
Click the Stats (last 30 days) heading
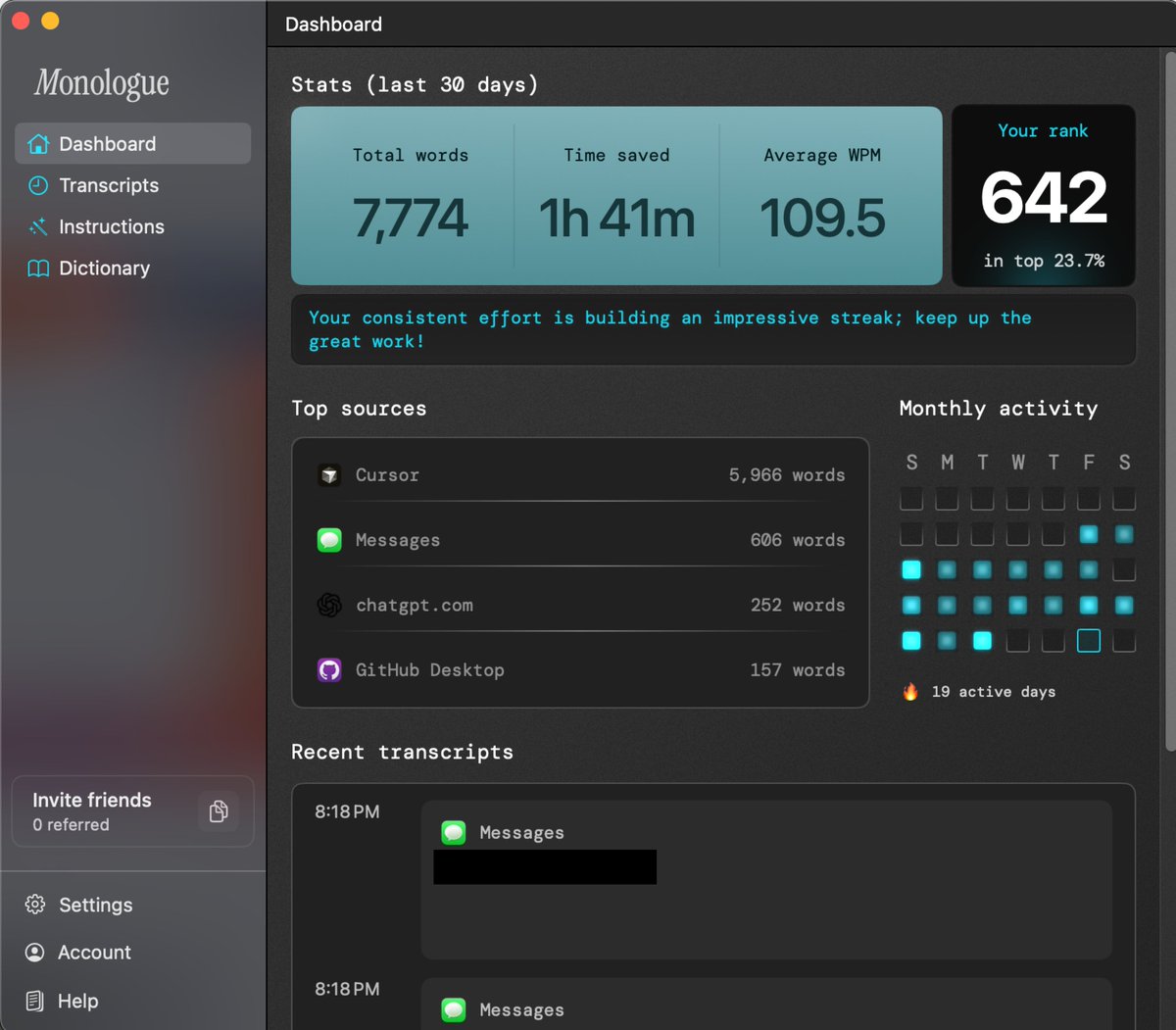(415, 84)
